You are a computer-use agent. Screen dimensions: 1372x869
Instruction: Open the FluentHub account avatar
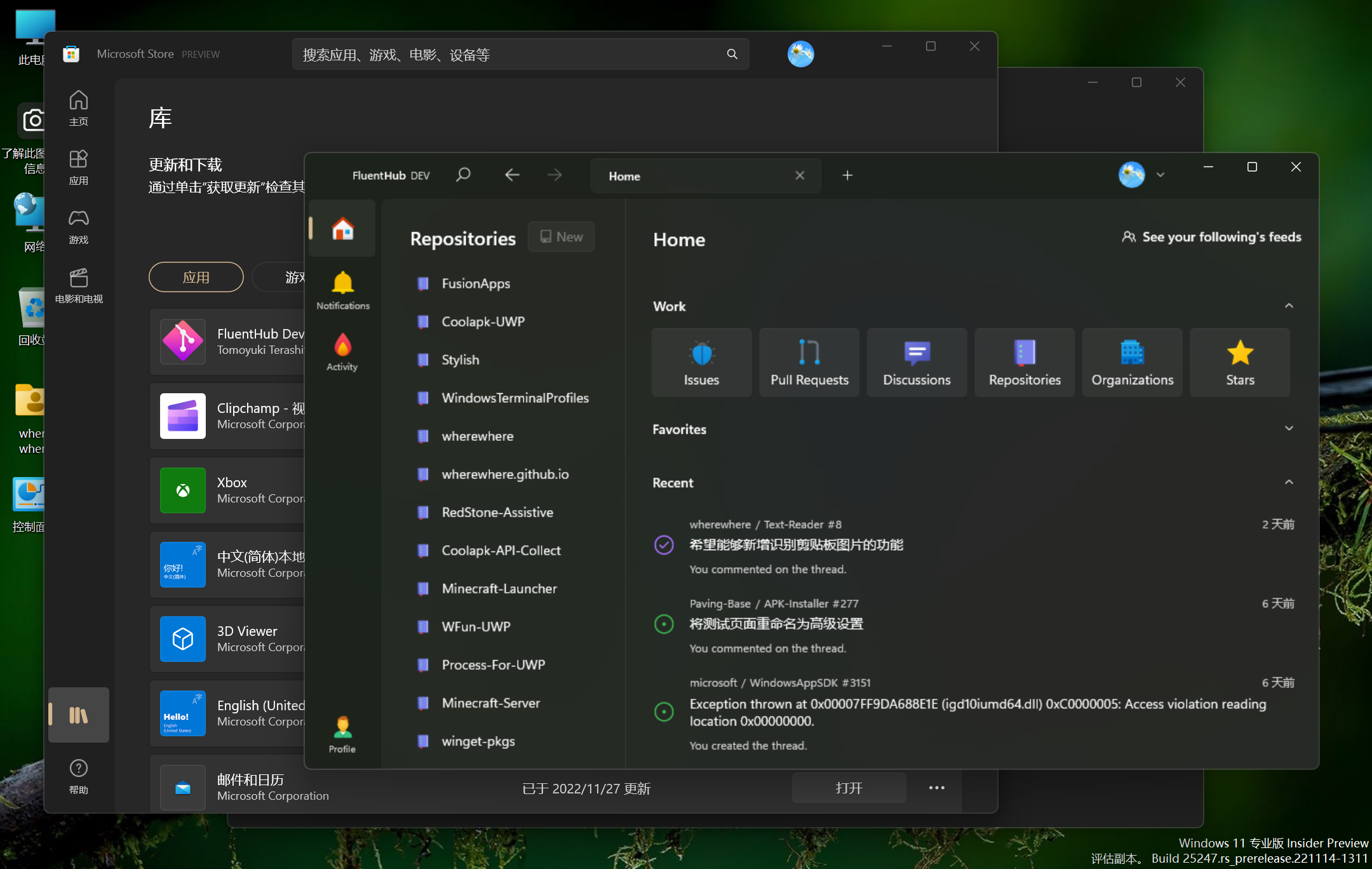point(1132,175)
